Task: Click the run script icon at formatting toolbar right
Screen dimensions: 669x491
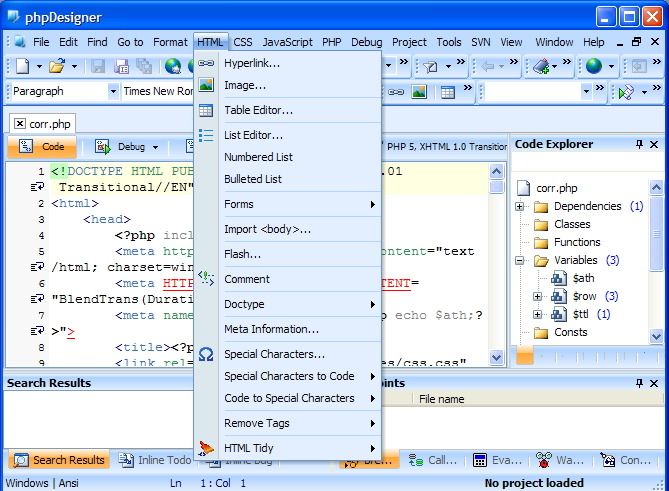Action: 626,92
